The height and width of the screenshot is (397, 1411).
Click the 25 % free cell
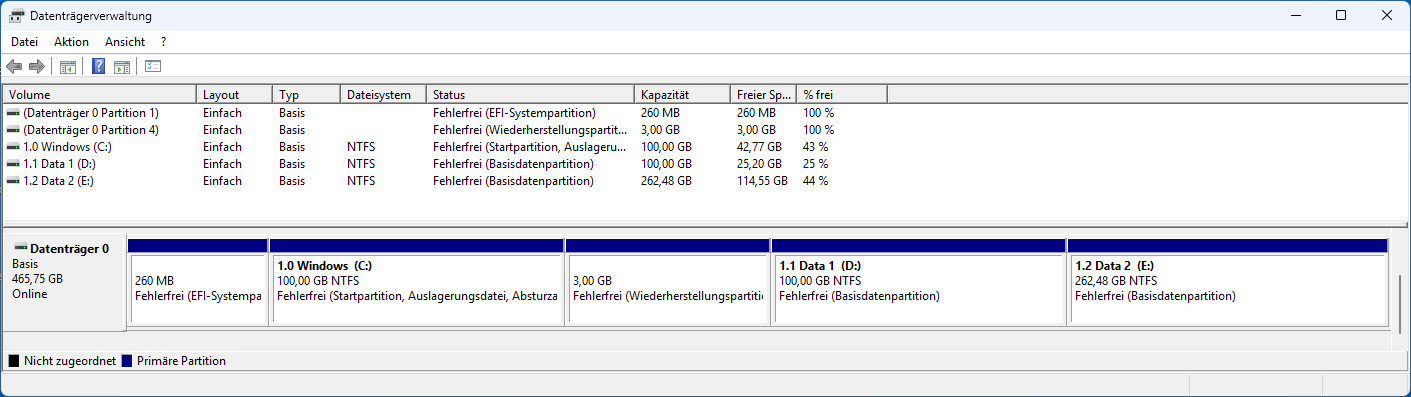point(815,164)
